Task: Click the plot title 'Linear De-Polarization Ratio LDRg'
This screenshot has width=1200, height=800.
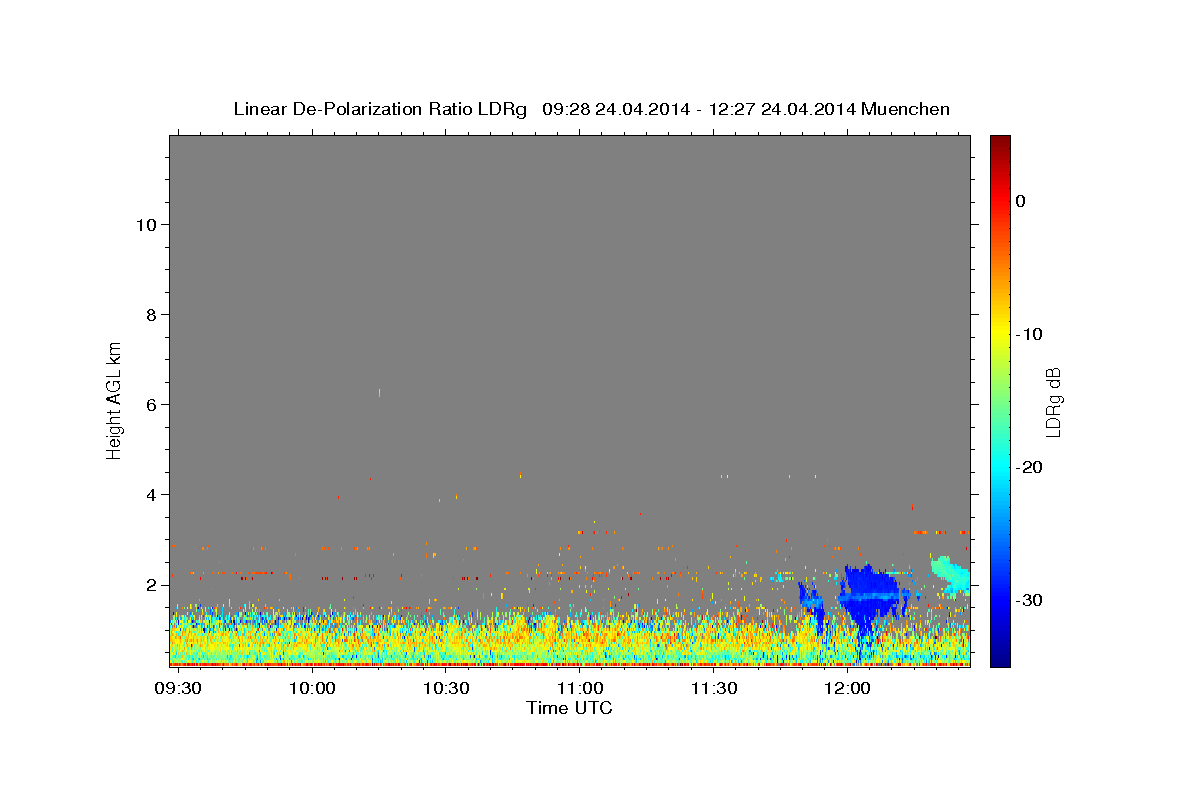Action: tap(379, 109)
